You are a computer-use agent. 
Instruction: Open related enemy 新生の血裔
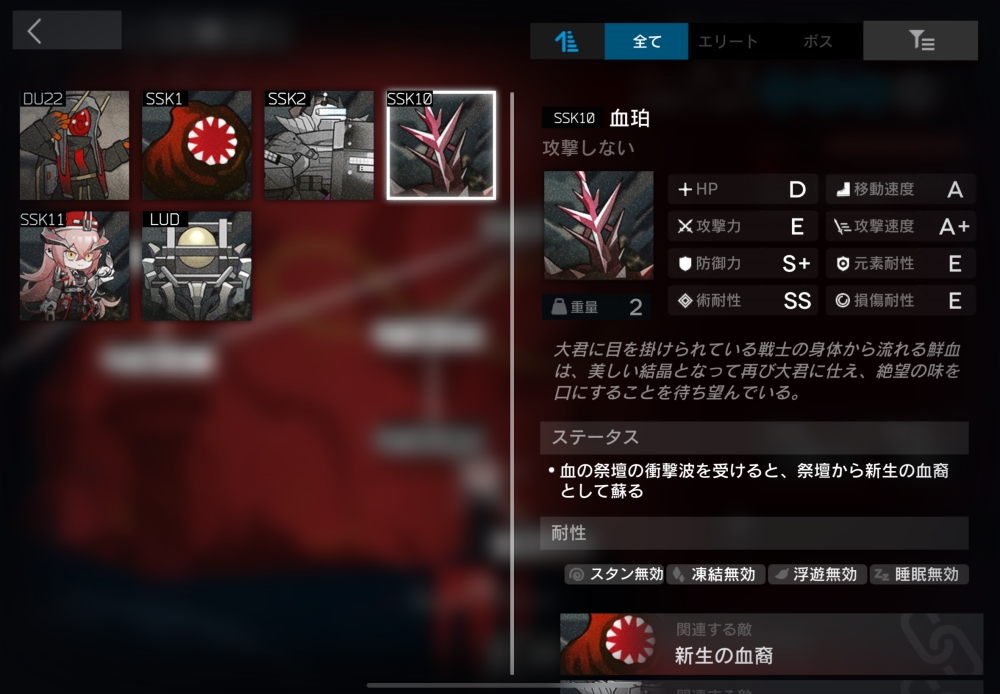click(x=771, y=644)
